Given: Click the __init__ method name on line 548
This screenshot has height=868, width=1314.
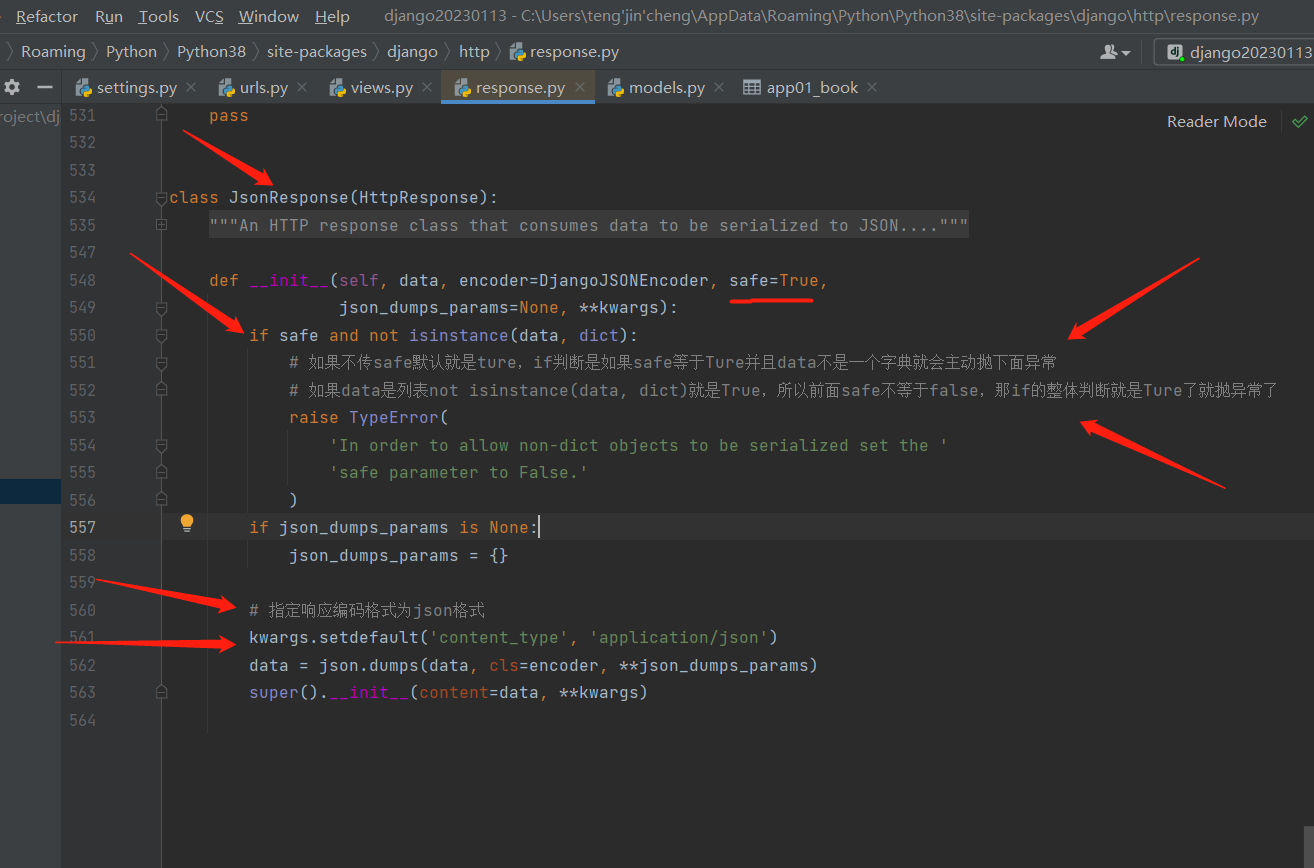Looking at the screenshot, I should tap(289, 281).
